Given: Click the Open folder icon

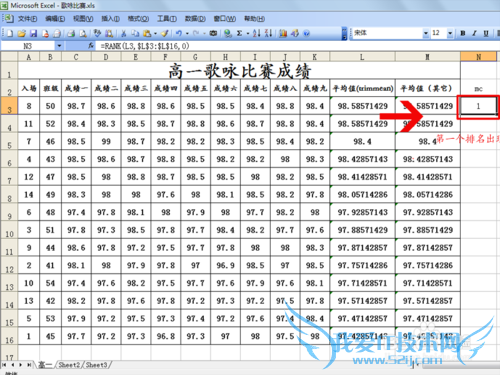Looking at the screenshot, I should tap(22, 33).
